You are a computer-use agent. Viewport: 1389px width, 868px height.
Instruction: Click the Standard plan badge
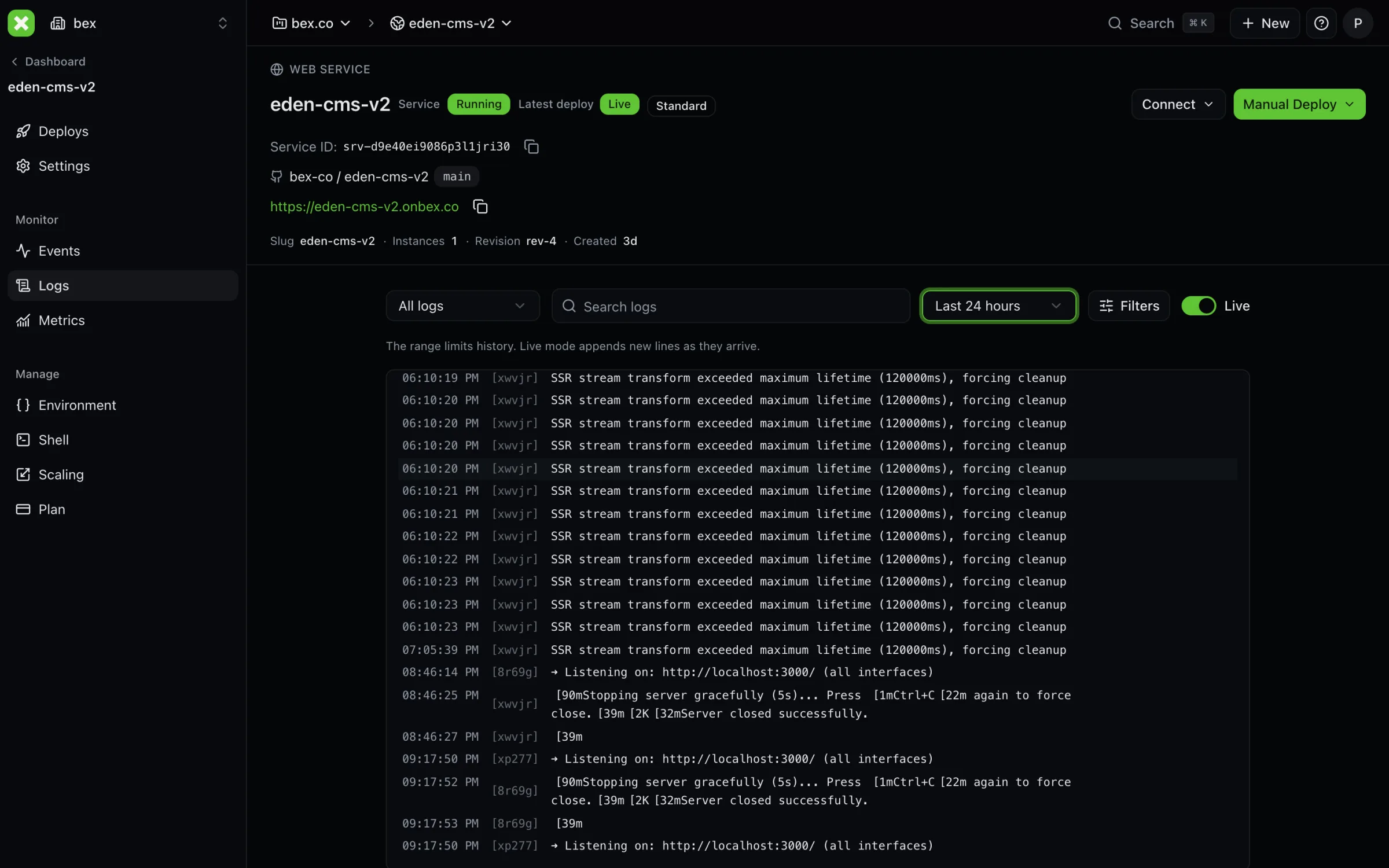(681, 106)
